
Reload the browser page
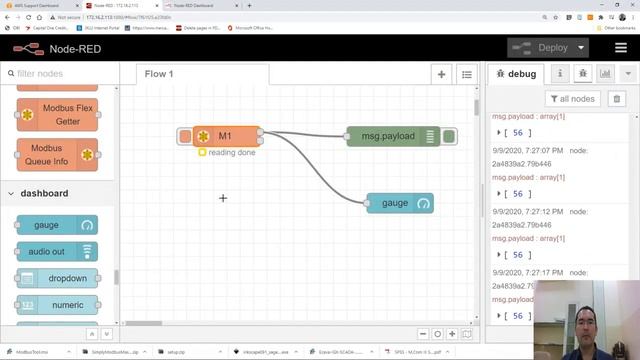[x=28, y=17]
